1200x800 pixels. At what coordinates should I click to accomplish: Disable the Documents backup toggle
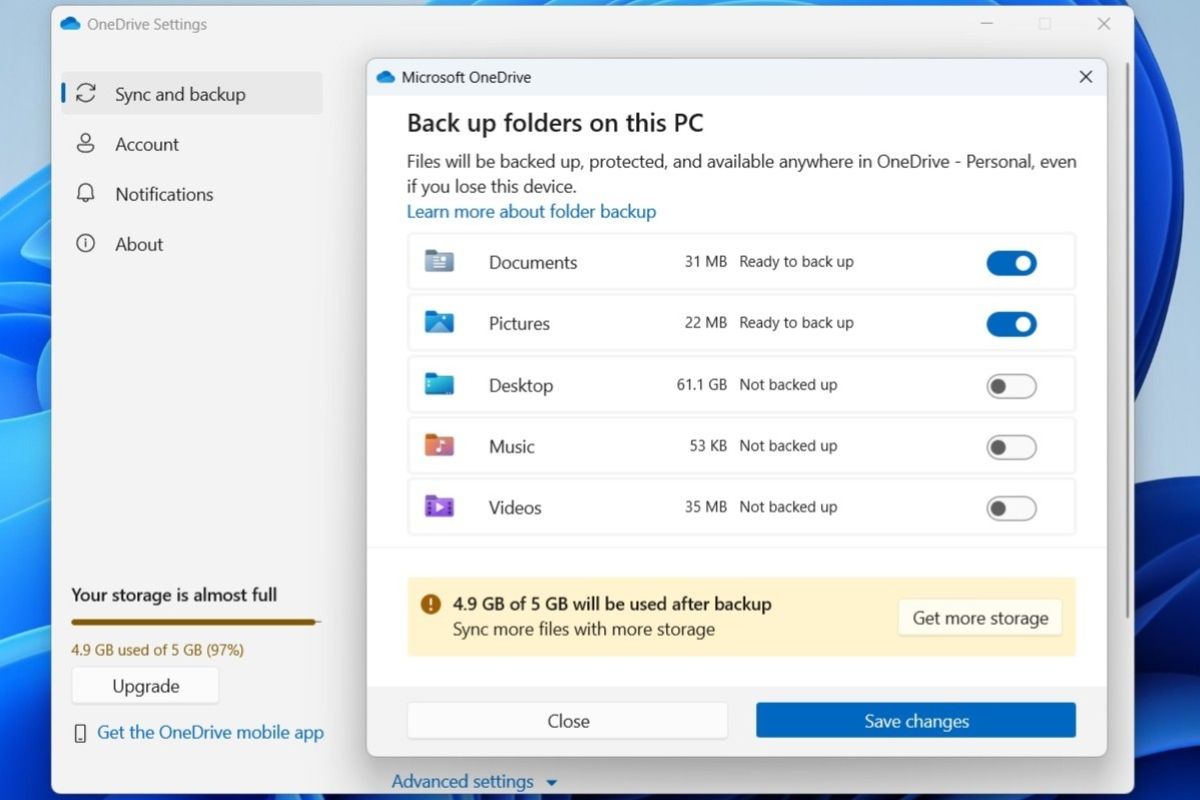point(1011,262)
